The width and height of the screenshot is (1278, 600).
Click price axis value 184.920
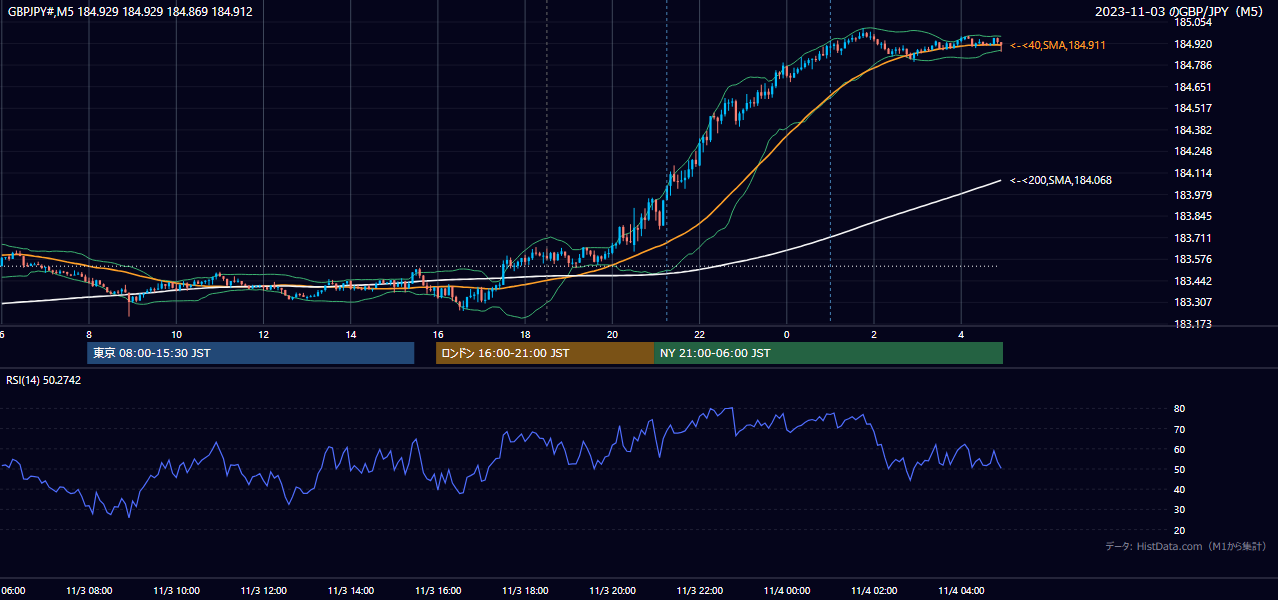pyautogui.click(x=1193, y=44)
